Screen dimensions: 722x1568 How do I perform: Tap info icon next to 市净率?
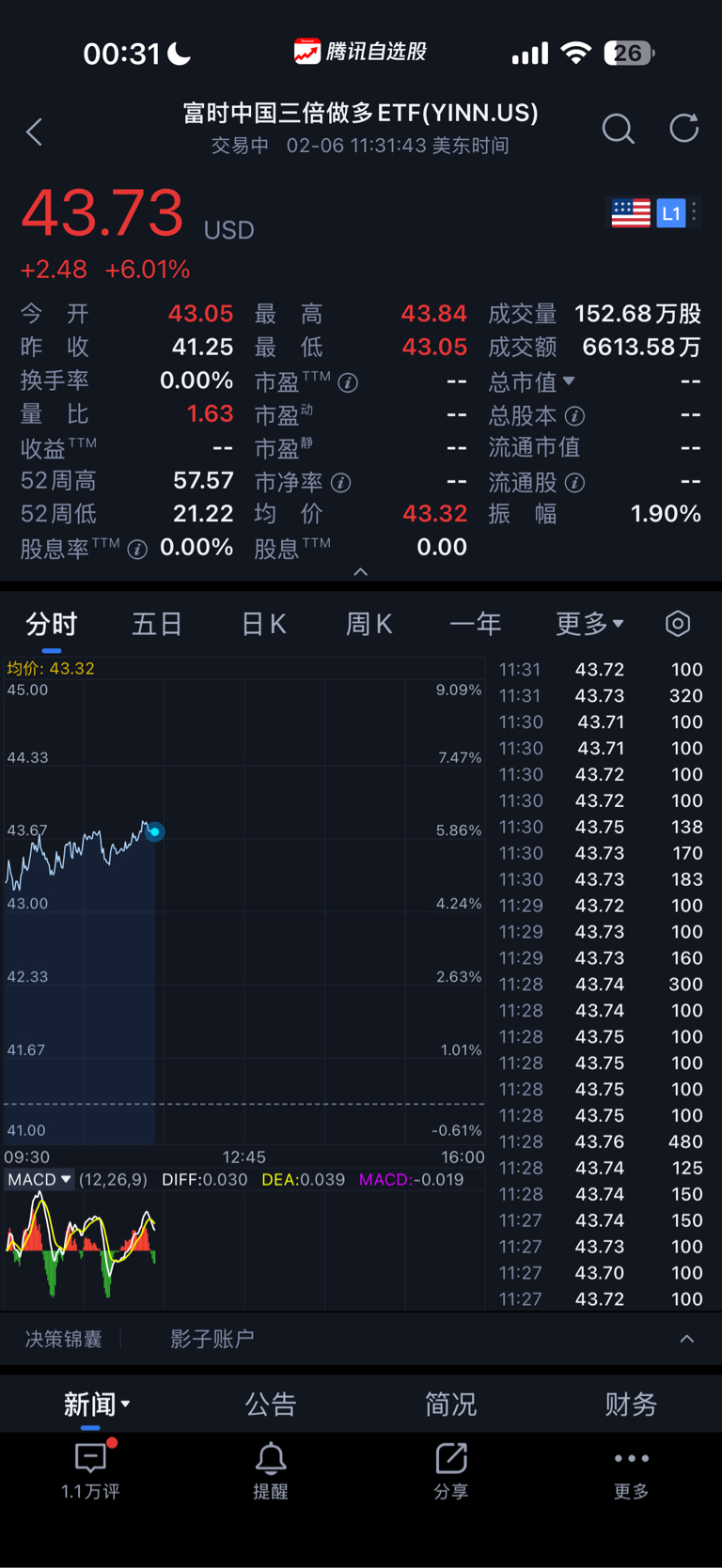coord(341,483)
